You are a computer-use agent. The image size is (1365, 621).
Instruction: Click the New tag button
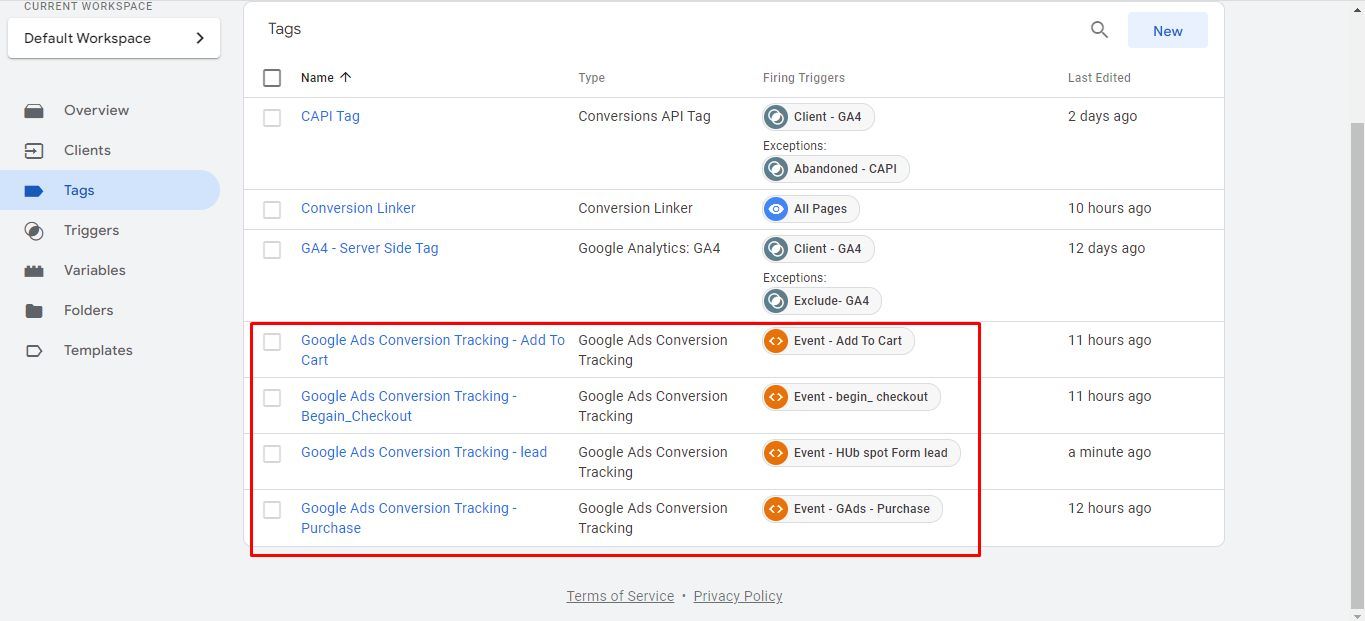[x=1167, y=30]
